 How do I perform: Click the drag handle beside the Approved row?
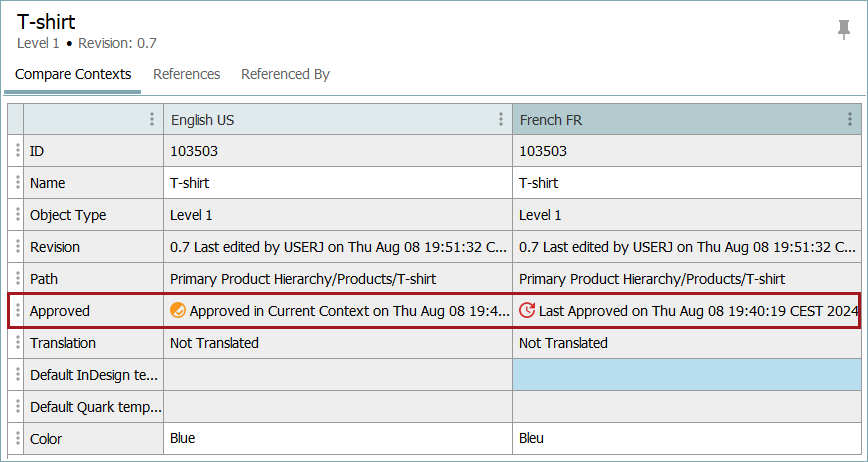coord(17,311)
